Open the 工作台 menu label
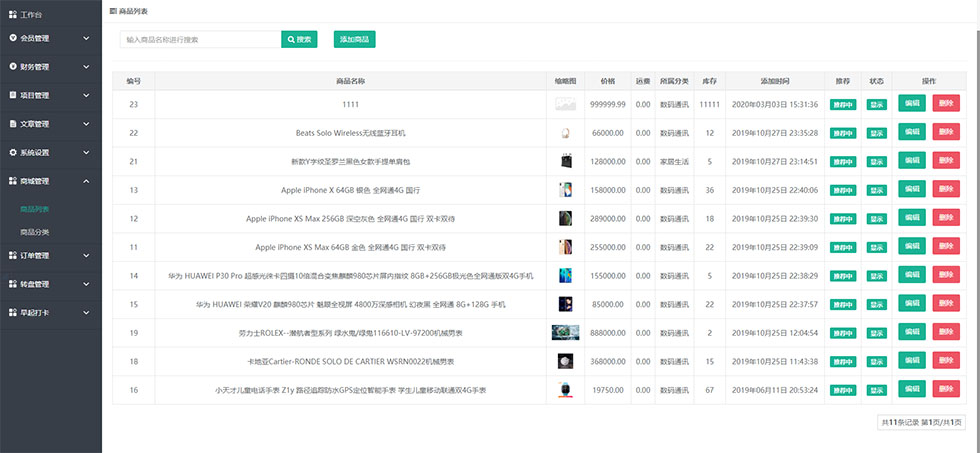The height and width of the screenshot is (453, 980). click(x=31, y=14)
